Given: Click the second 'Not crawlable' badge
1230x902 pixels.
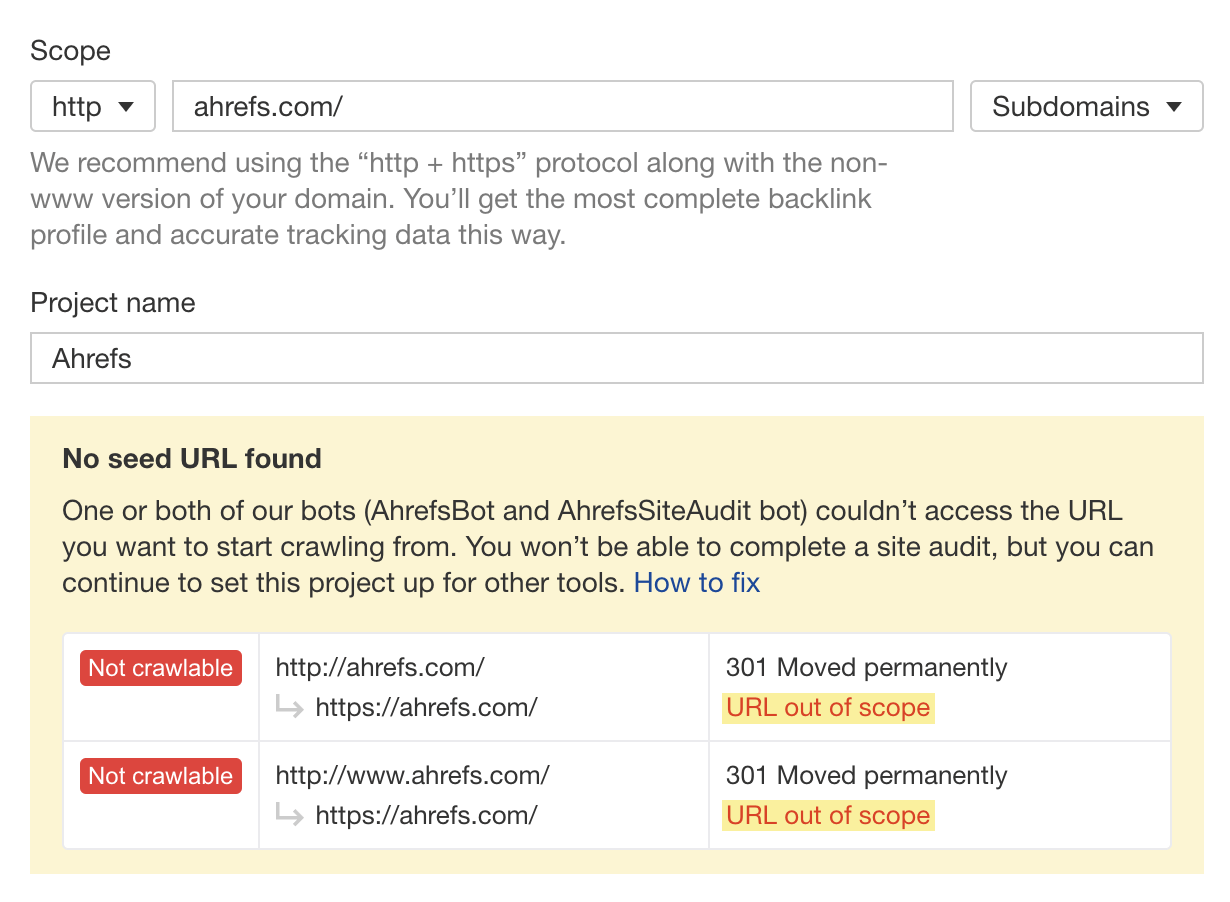Looking at the screenshot, I should (160, 775).
